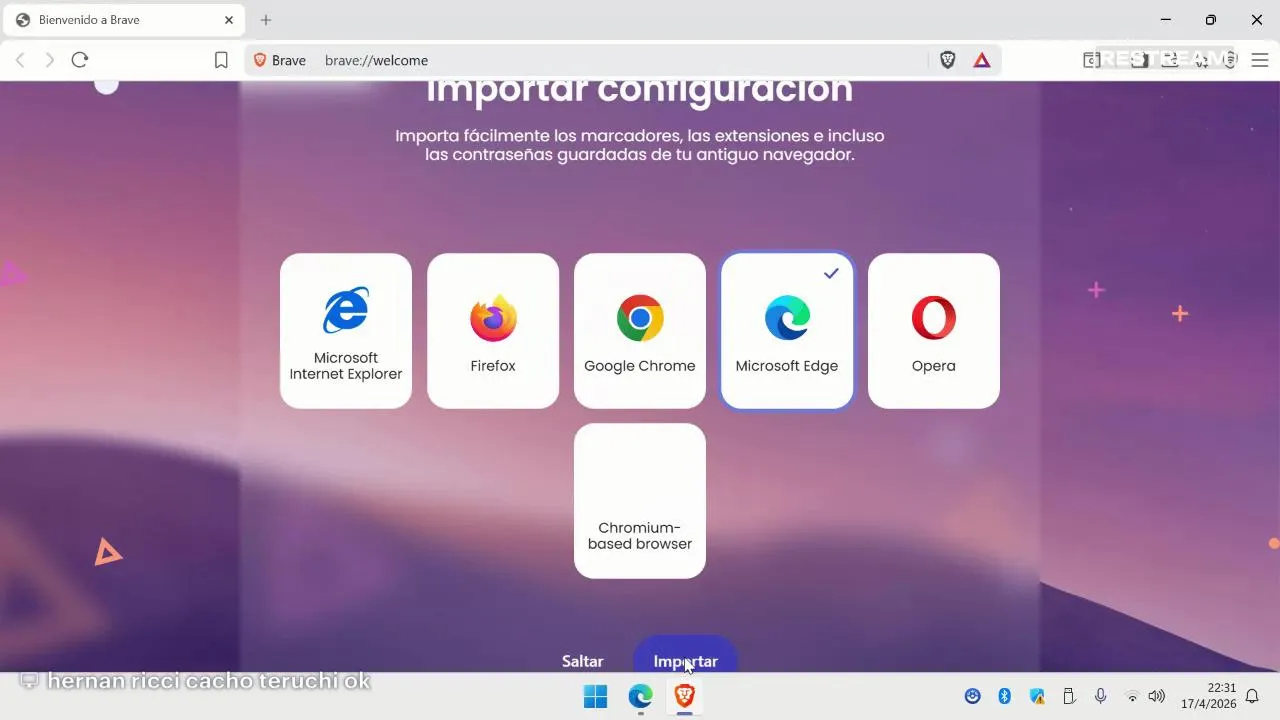Go back using the browser back arrow
The image size is (1280, 720).
(20, 60)
